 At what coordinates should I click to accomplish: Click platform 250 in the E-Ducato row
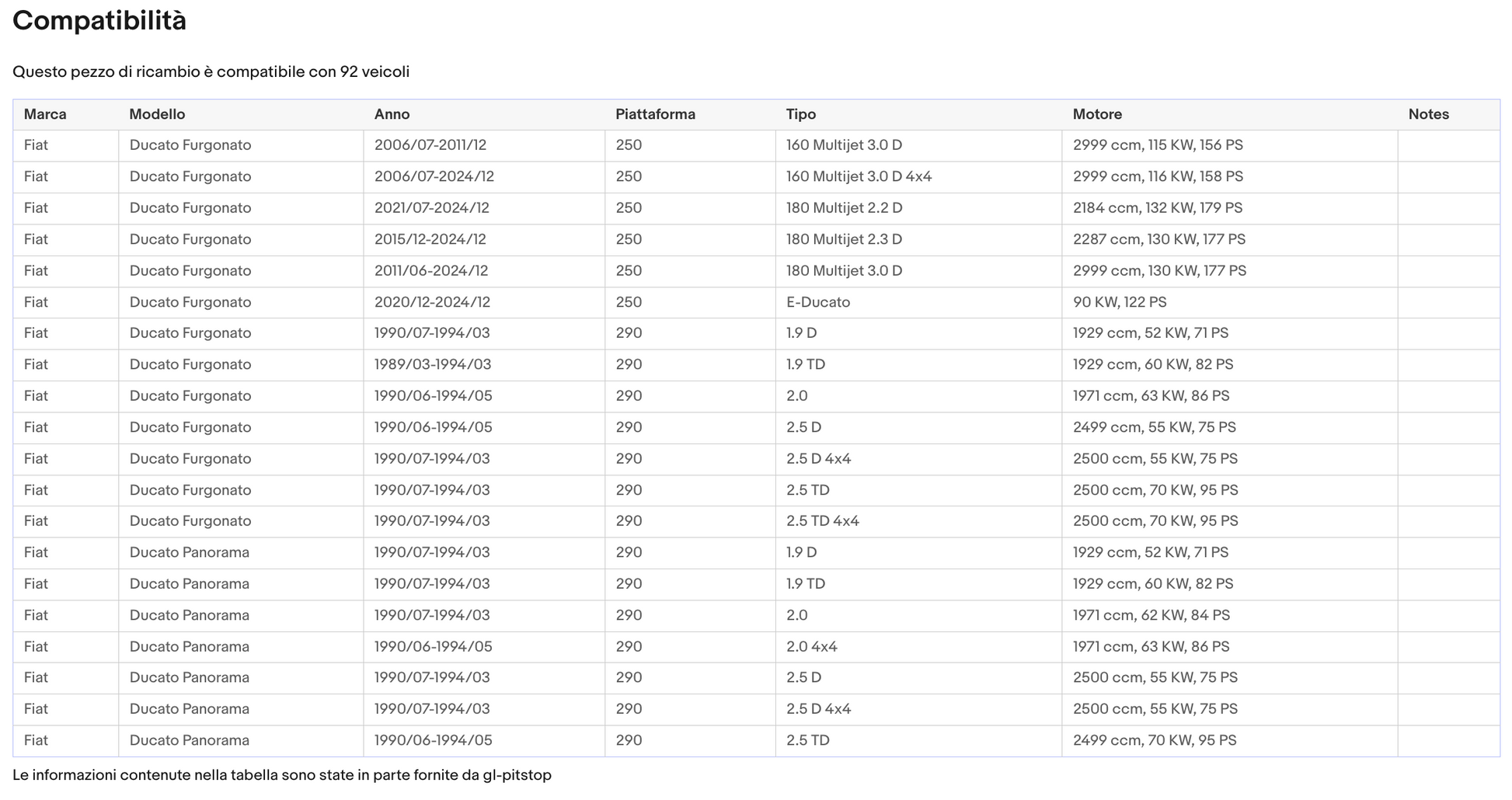click(629, 302)
